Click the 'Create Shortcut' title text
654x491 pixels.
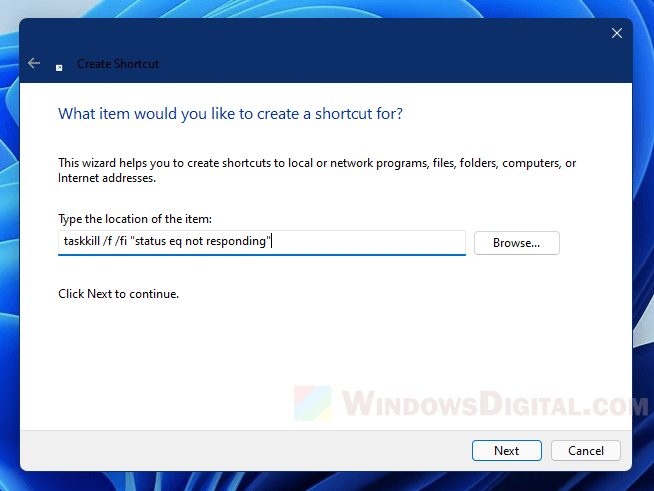coord(118,64)
